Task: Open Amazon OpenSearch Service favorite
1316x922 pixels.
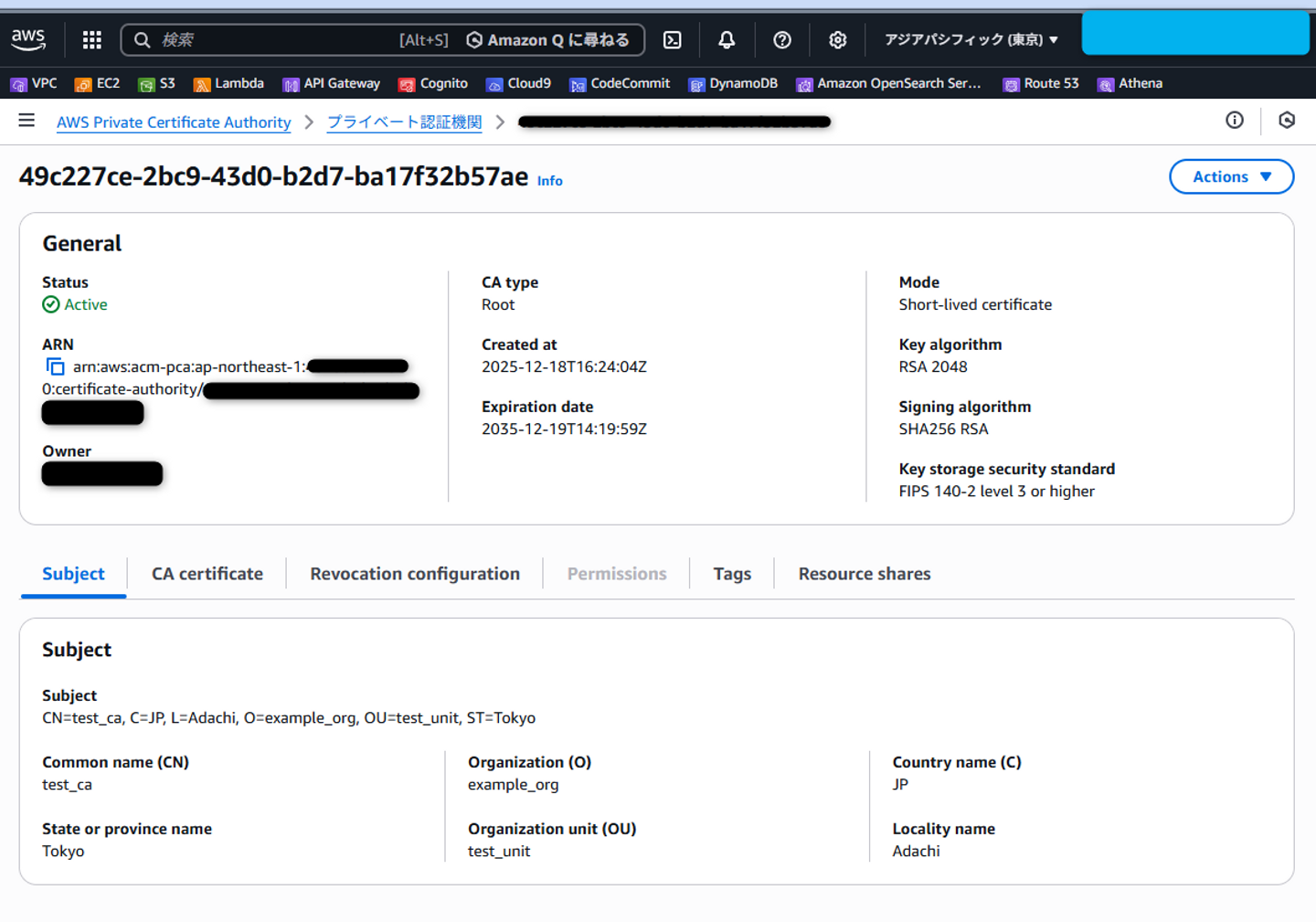Action: tap(889, 83)
